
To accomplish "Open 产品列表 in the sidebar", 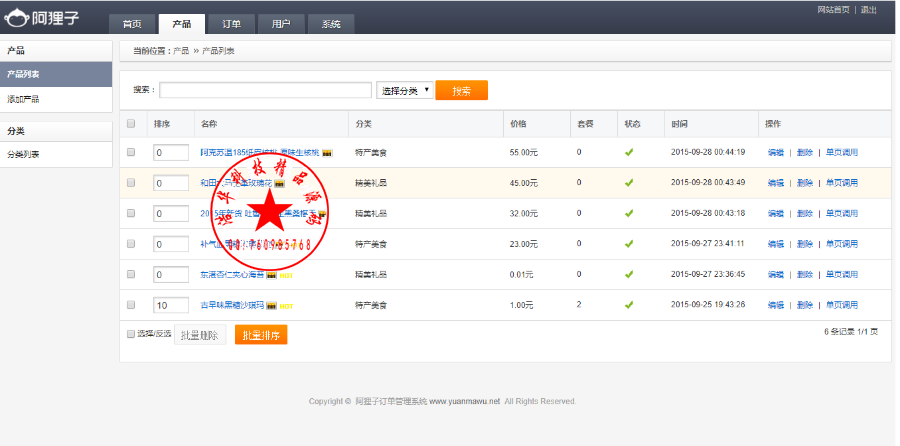I will tap(56, 75).
